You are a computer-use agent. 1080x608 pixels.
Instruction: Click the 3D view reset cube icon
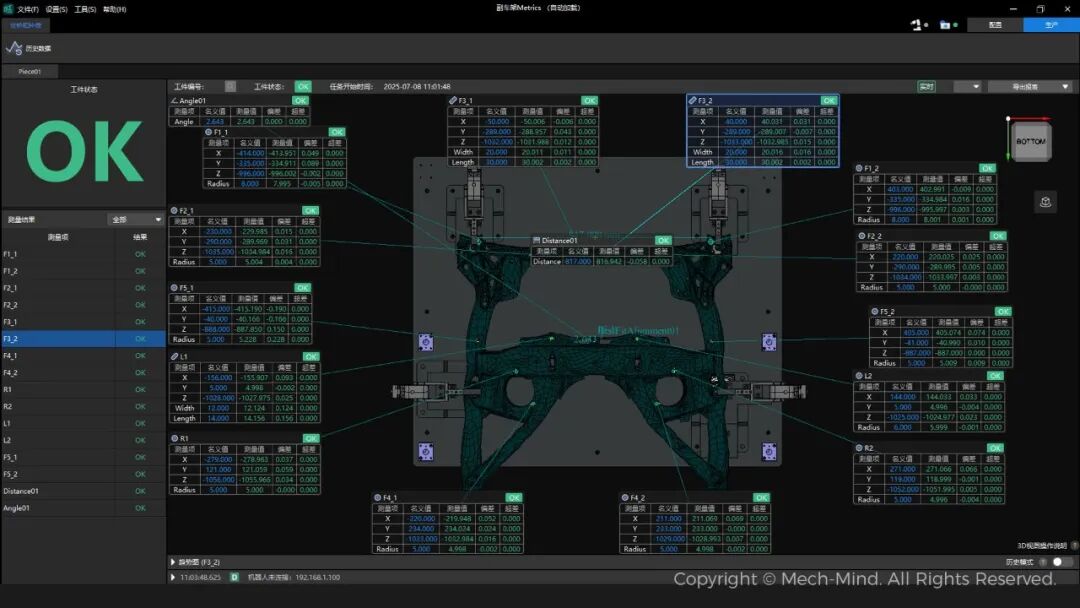1045,202
